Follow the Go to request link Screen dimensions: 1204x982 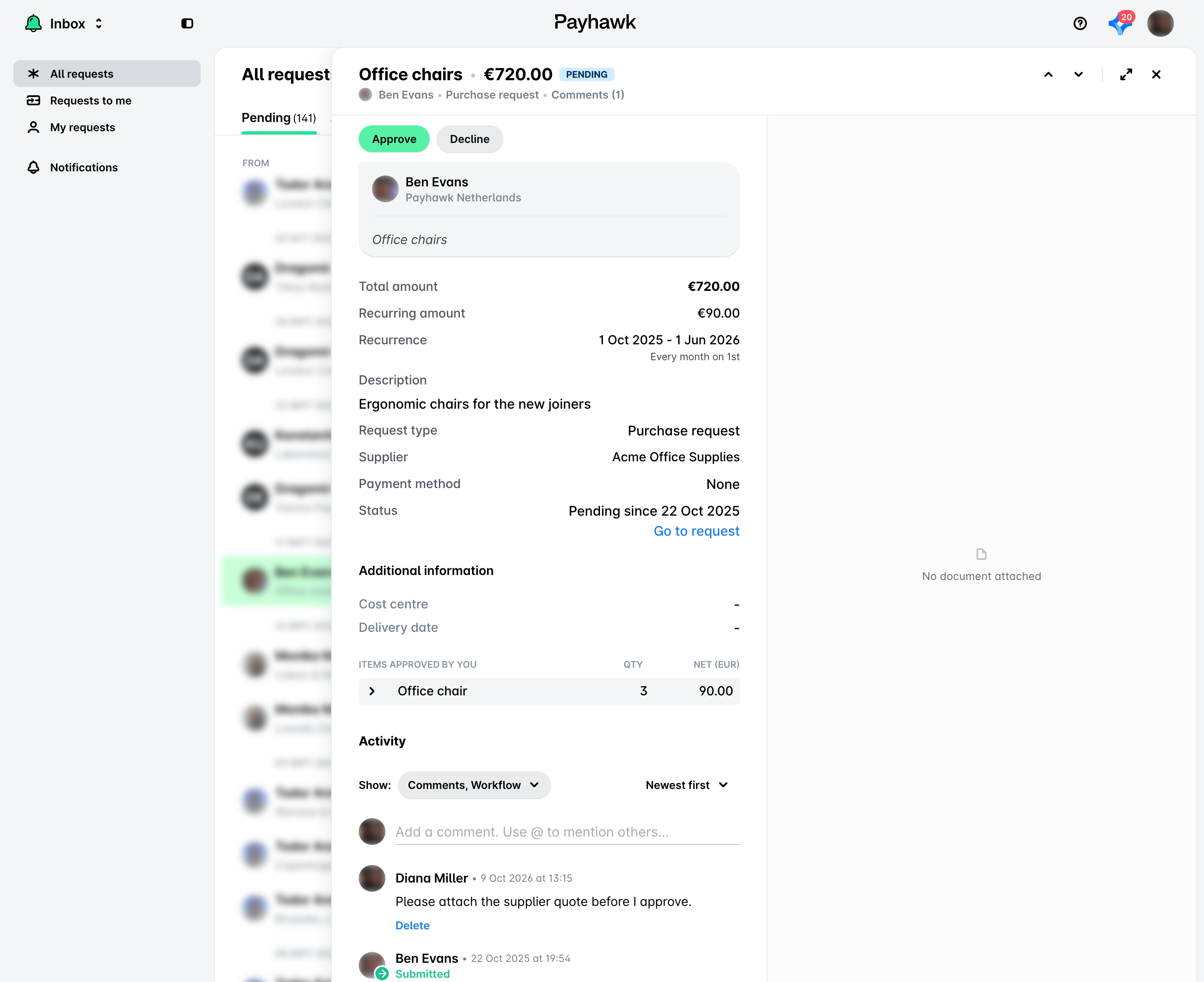696,531
